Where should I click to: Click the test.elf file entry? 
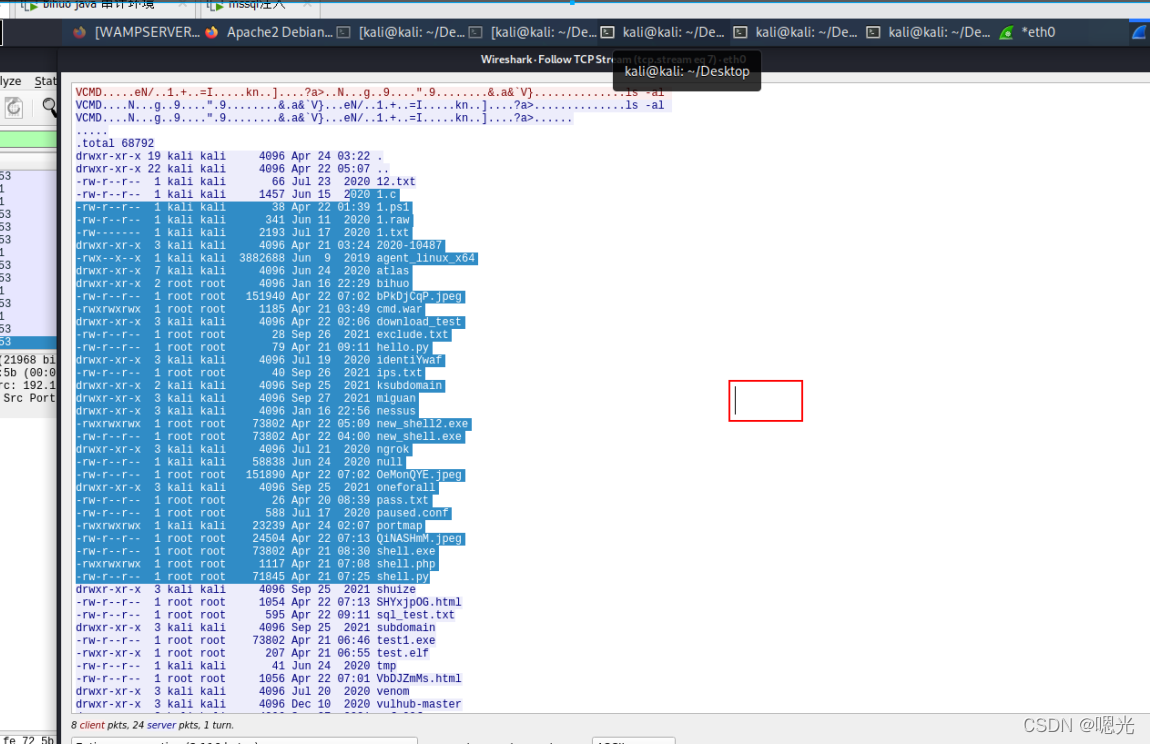403,653
